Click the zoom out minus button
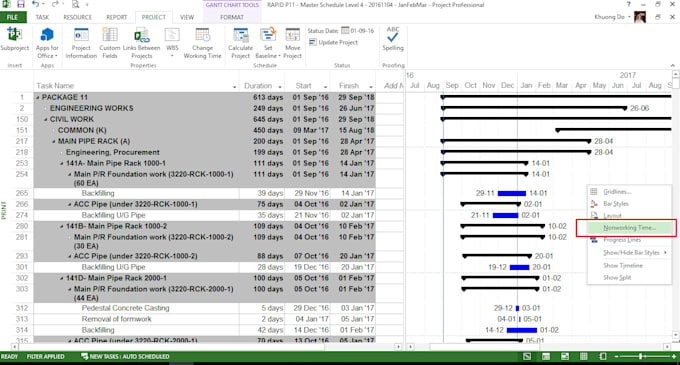Viewport: 680px width, 365px height. pos(616,356)
